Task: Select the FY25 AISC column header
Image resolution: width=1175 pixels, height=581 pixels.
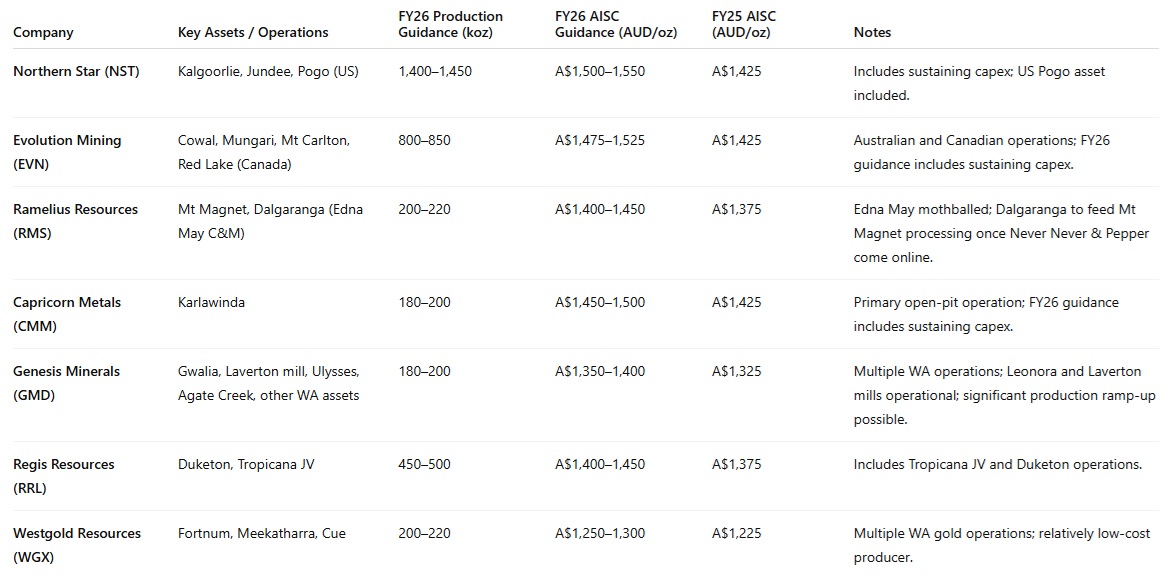Action: pos(744,24)
